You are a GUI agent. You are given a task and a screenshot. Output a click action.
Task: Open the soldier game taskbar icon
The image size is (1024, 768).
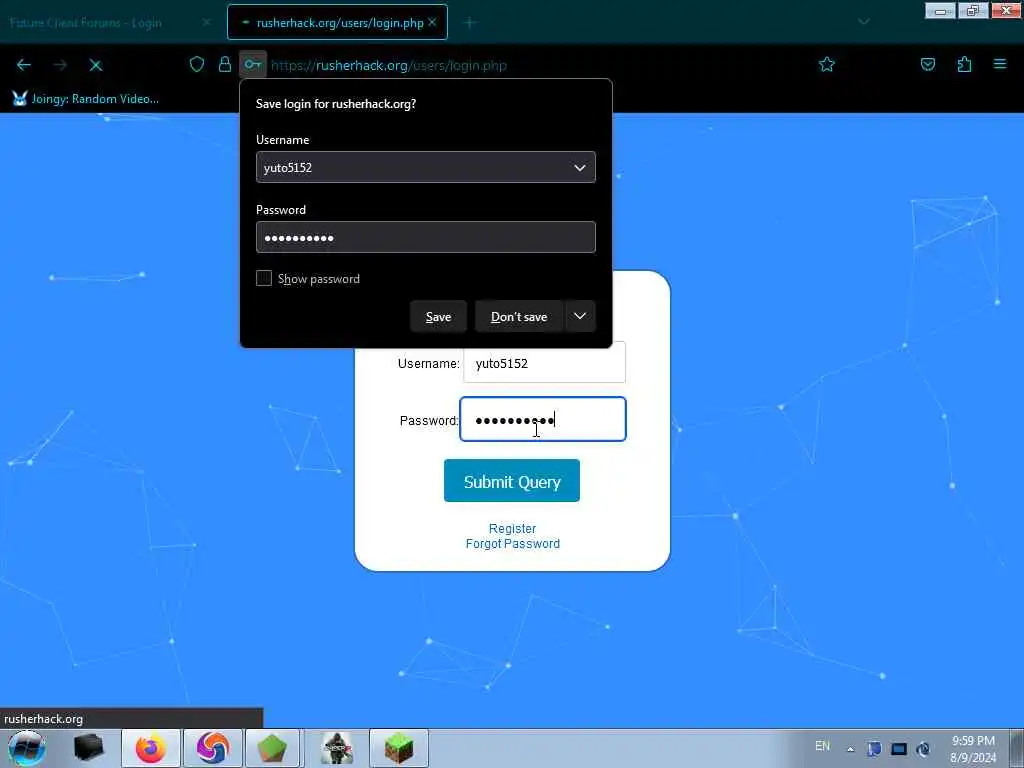337,748
